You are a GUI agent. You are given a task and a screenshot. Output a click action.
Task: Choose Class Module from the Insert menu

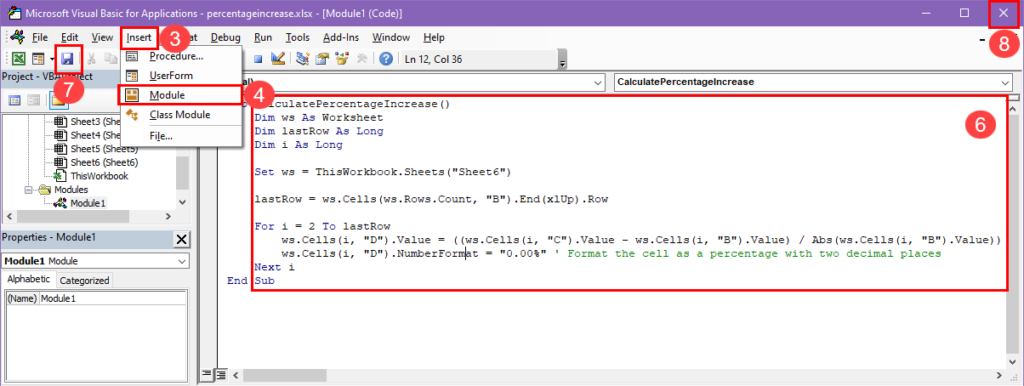[181, 114]
